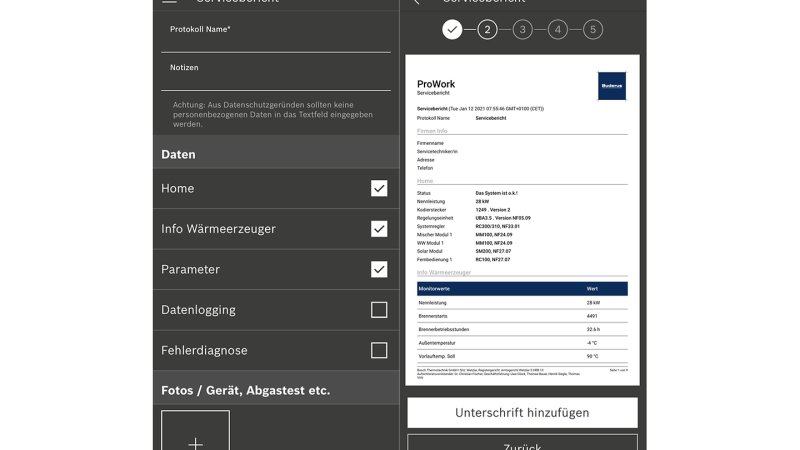Click the Unterschrift hinzufügen button
This screenshot has height=450, width=800.
point(522,412)
